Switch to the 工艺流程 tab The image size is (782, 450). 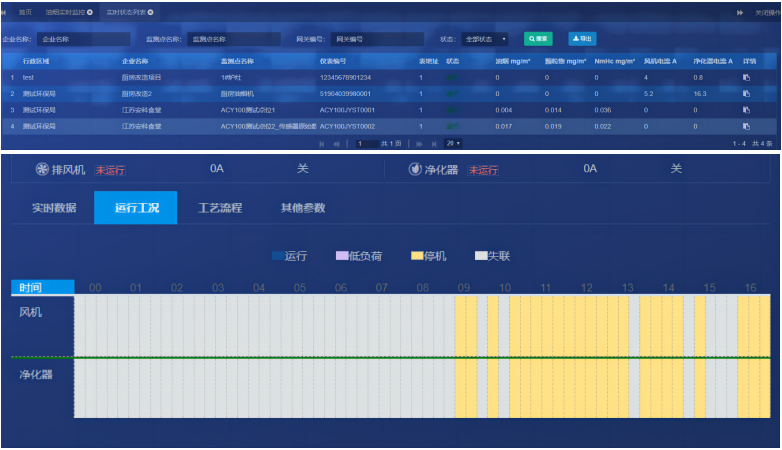220,208
